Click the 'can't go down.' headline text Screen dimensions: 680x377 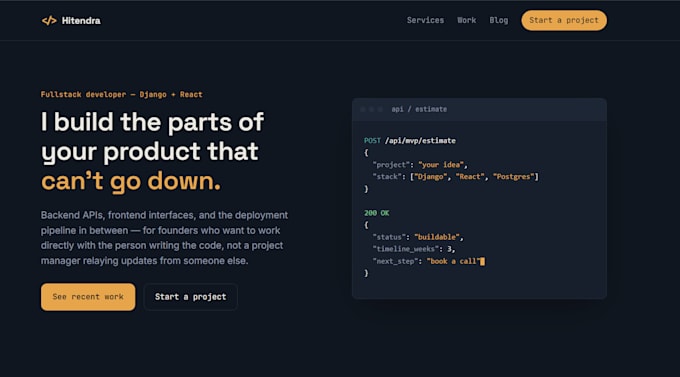pyautogui.click(x=131, y=181)
